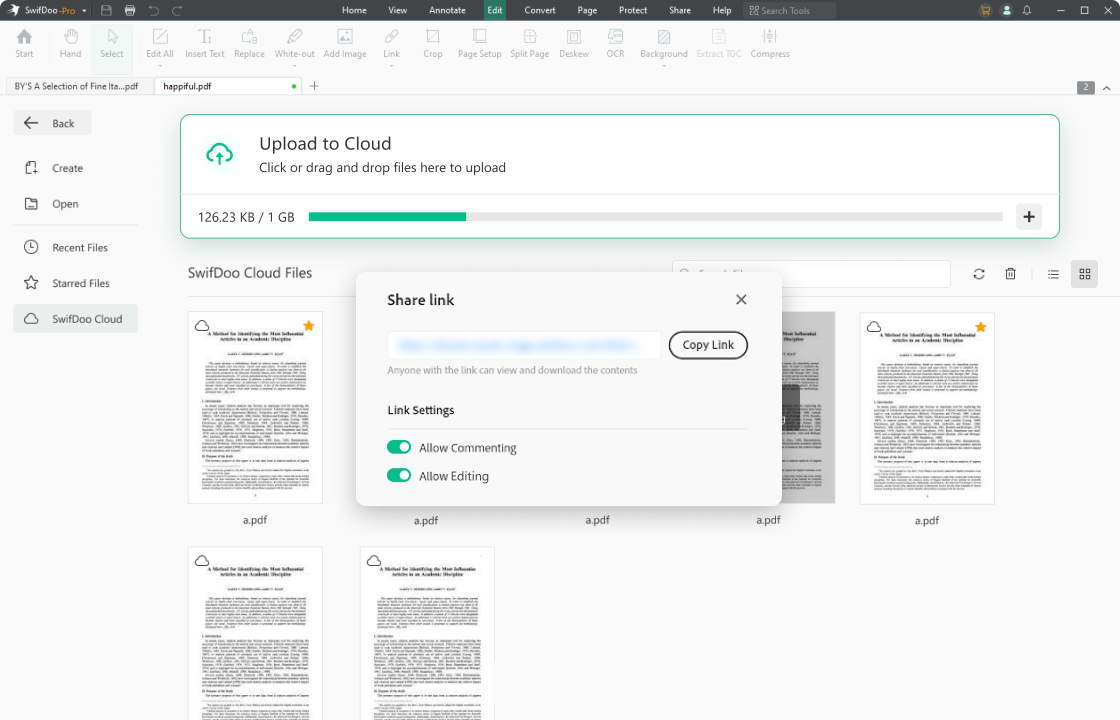Viewport: 1120px width, 720px height.
Task: Click the cloud storage usage bar
Action: 655,216
